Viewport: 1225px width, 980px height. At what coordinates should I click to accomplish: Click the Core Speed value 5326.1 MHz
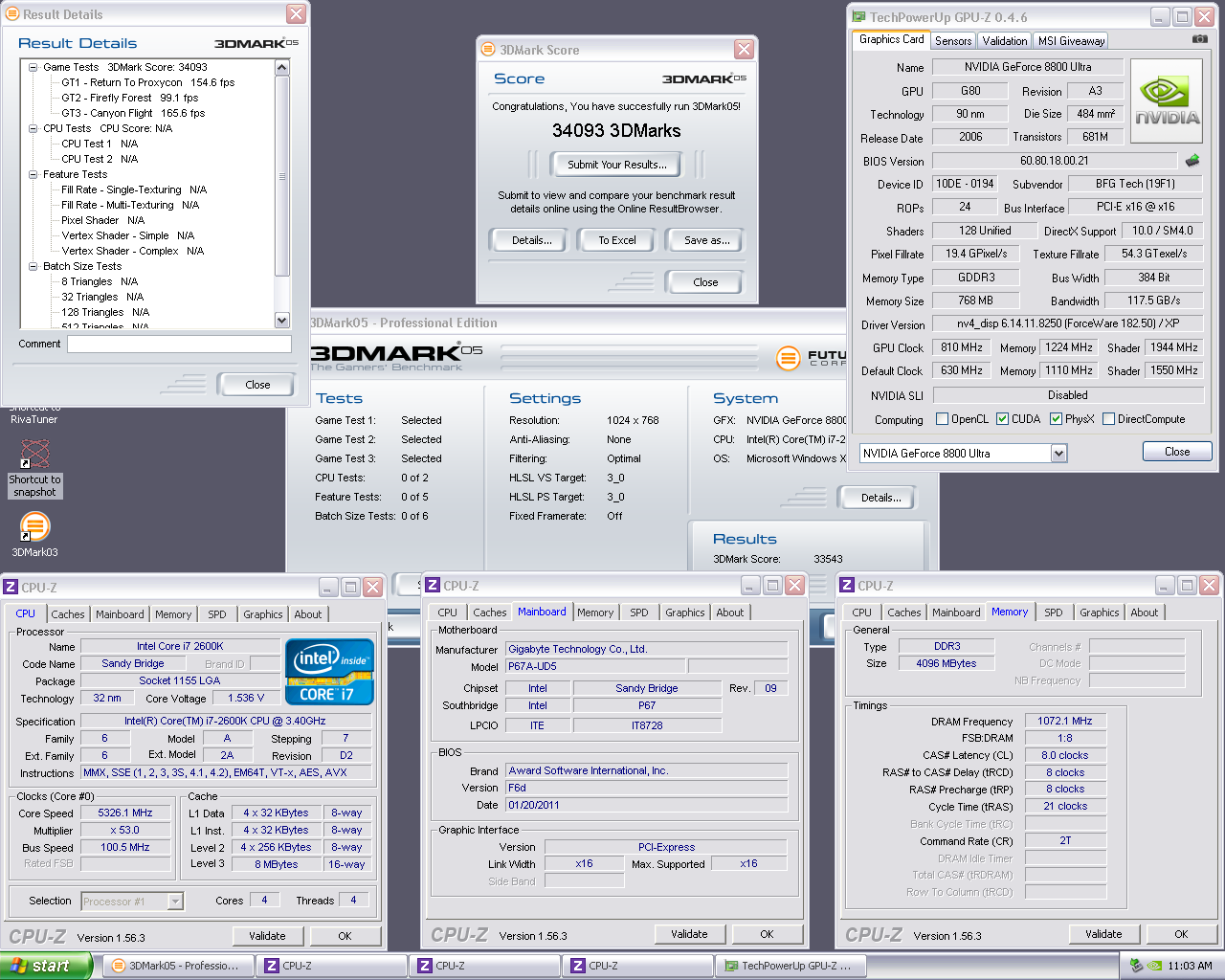(124, 813)
